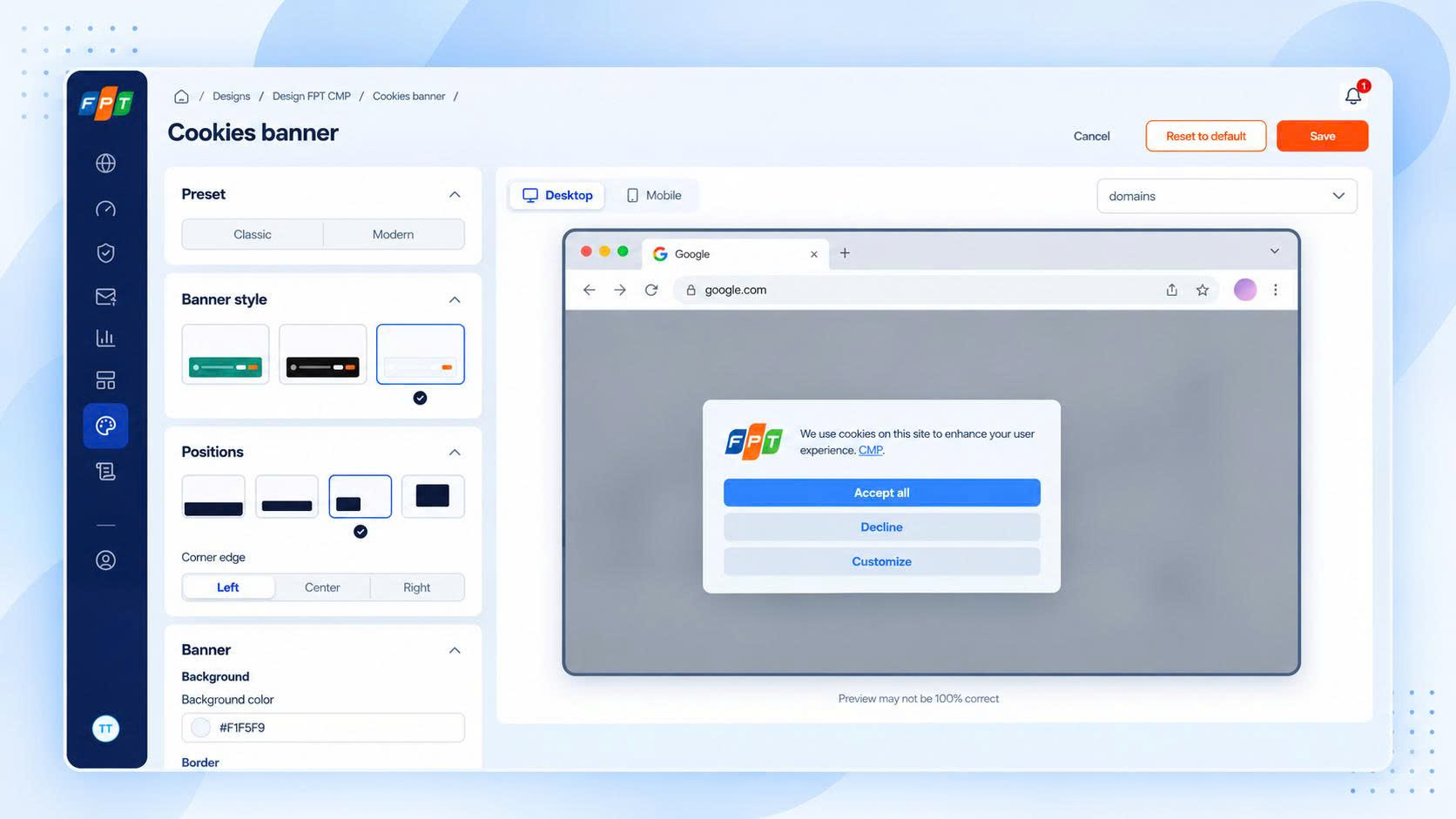Choose the green banner style

point(226,354)
